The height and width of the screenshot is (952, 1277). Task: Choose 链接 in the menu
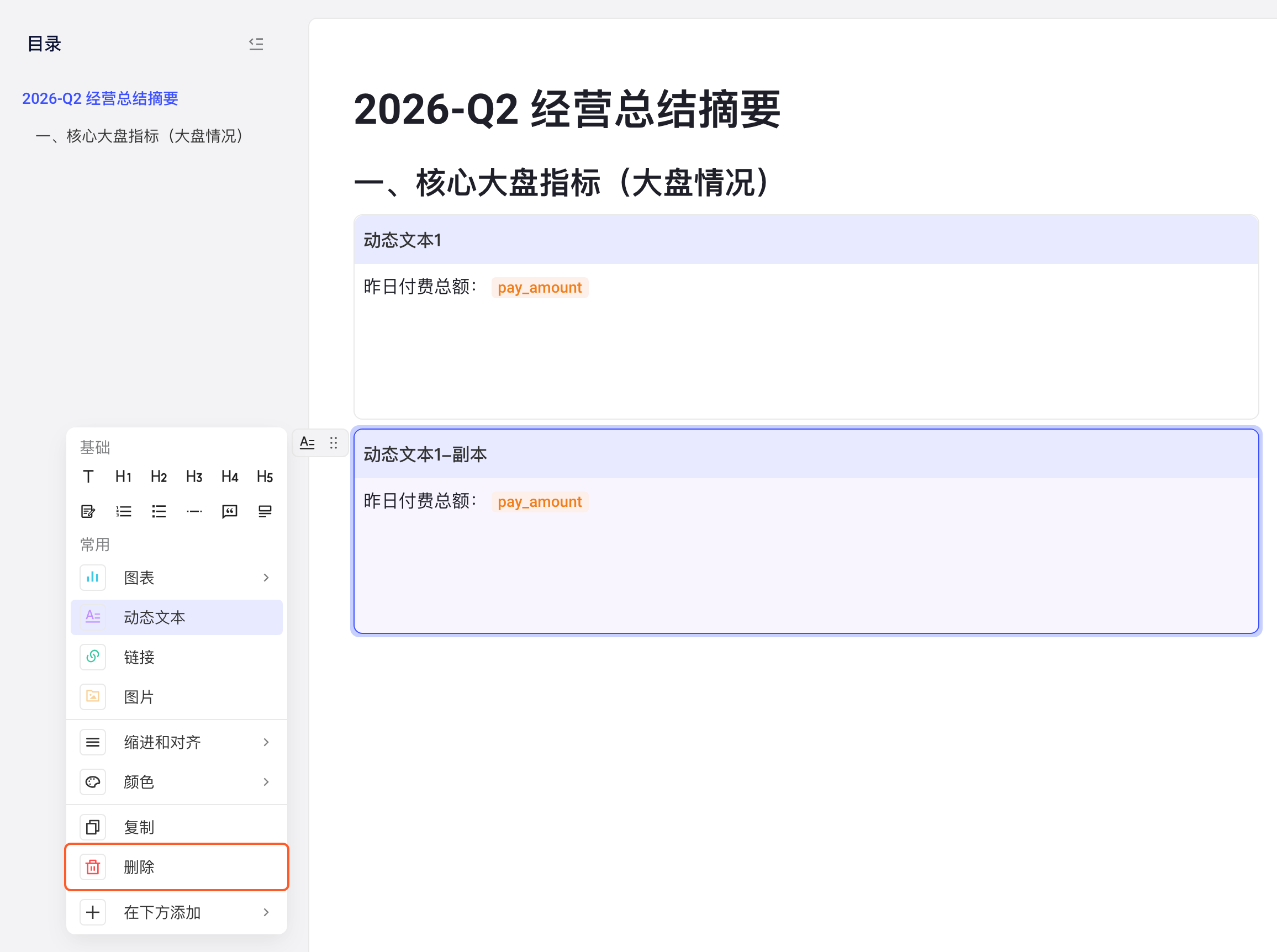pyautogui.click(x=176, y=657)
